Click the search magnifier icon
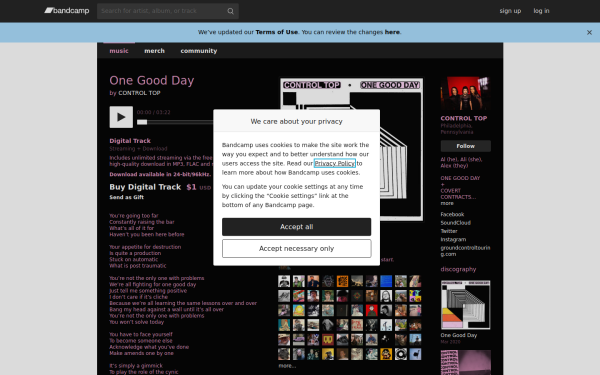The image size is (600, 375). 230,11
